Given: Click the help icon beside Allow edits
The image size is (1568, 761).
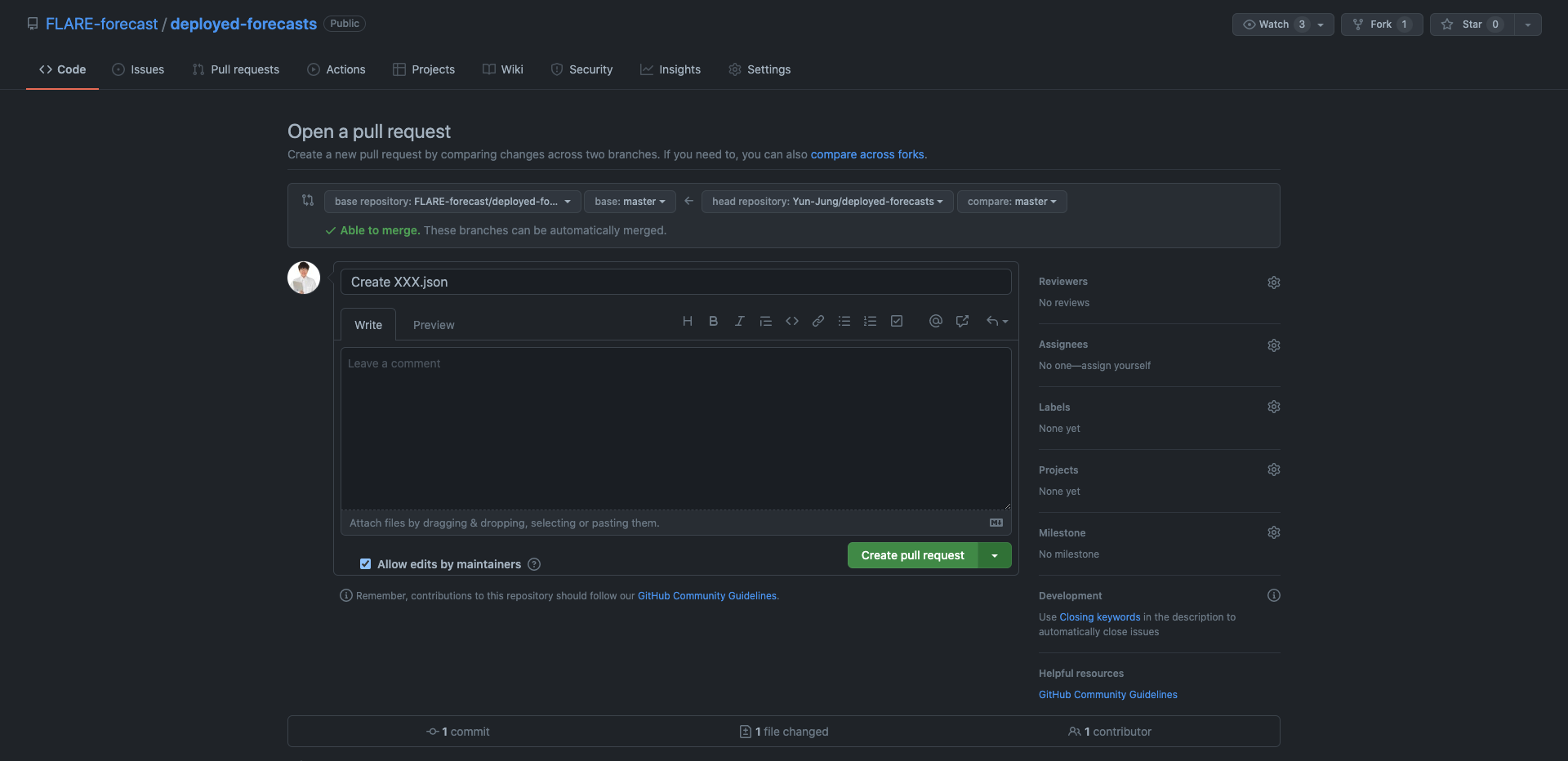Looking at the screenshot, I should pyautogui.click(x=534, y=564).
